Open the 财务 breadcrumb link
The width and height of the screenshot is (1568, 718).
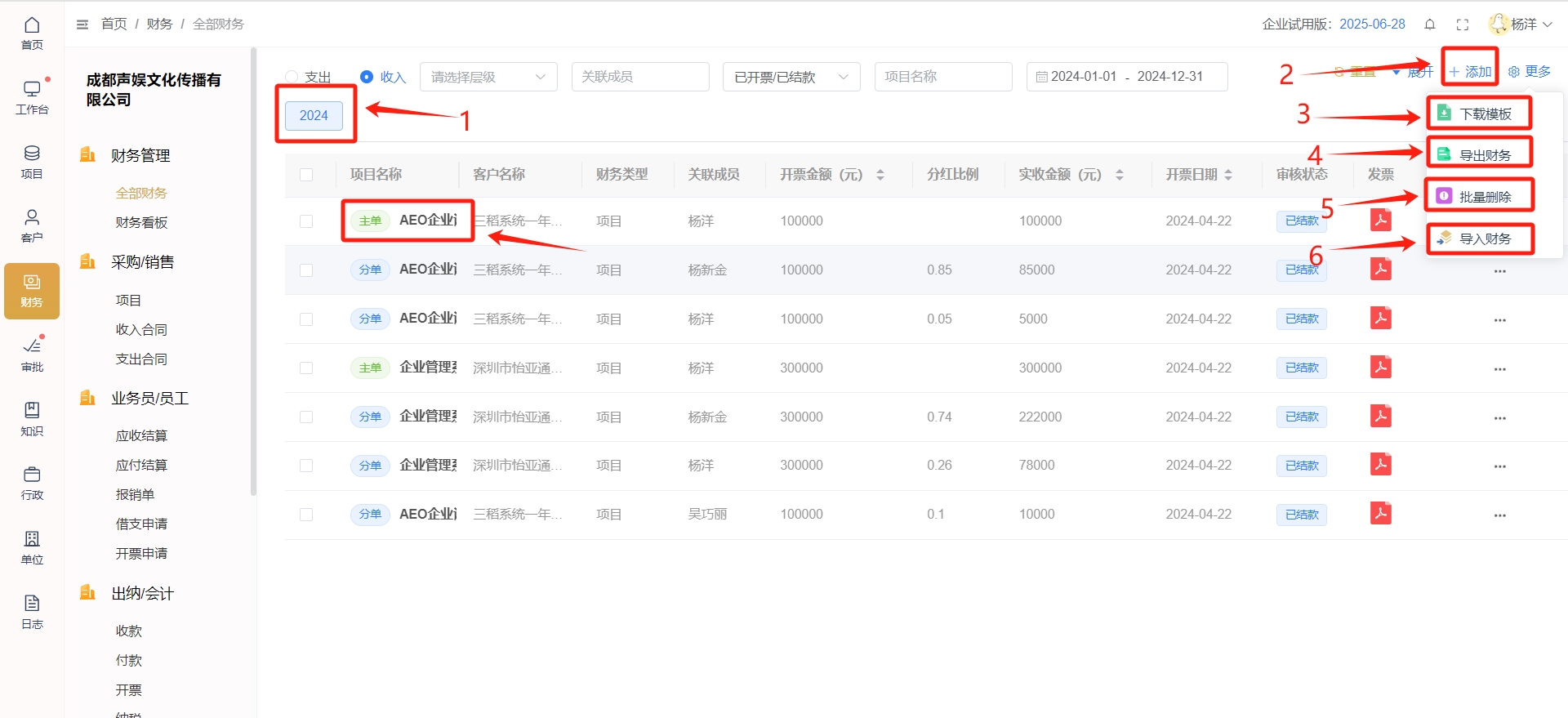(159, 25)
